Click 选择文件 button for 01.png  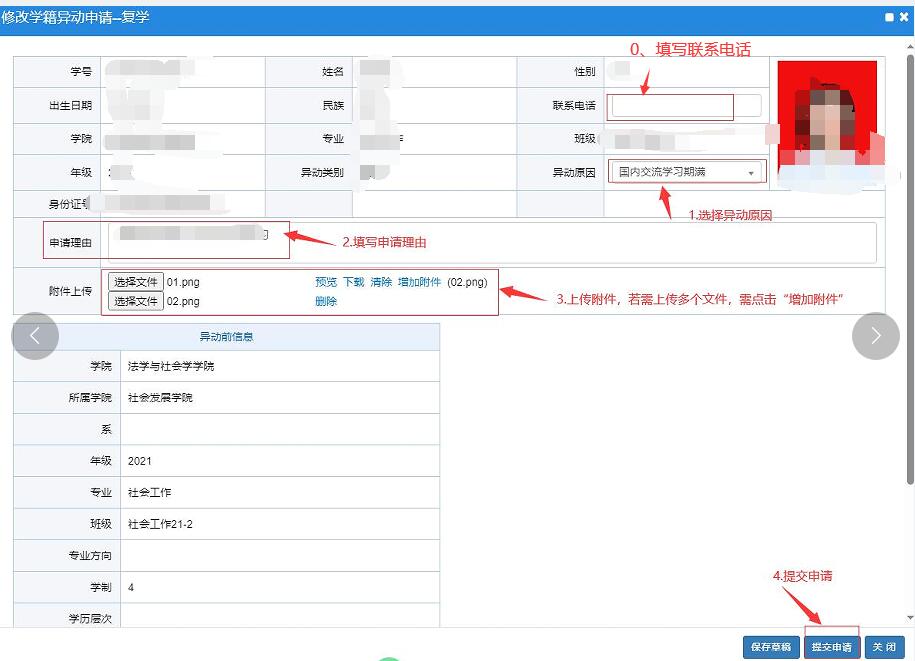point(135,282)
